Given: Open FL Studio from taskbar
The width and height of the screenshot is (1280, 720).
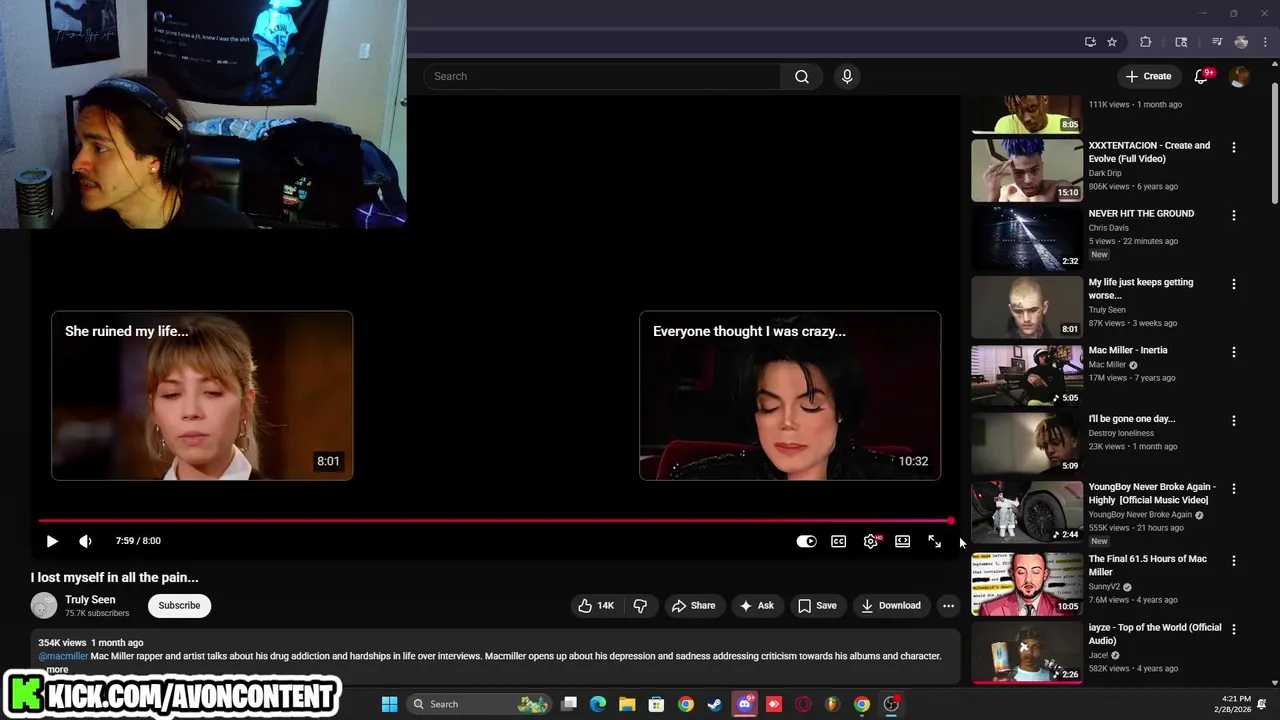Looking at the screenshot, I should [832, 704].
